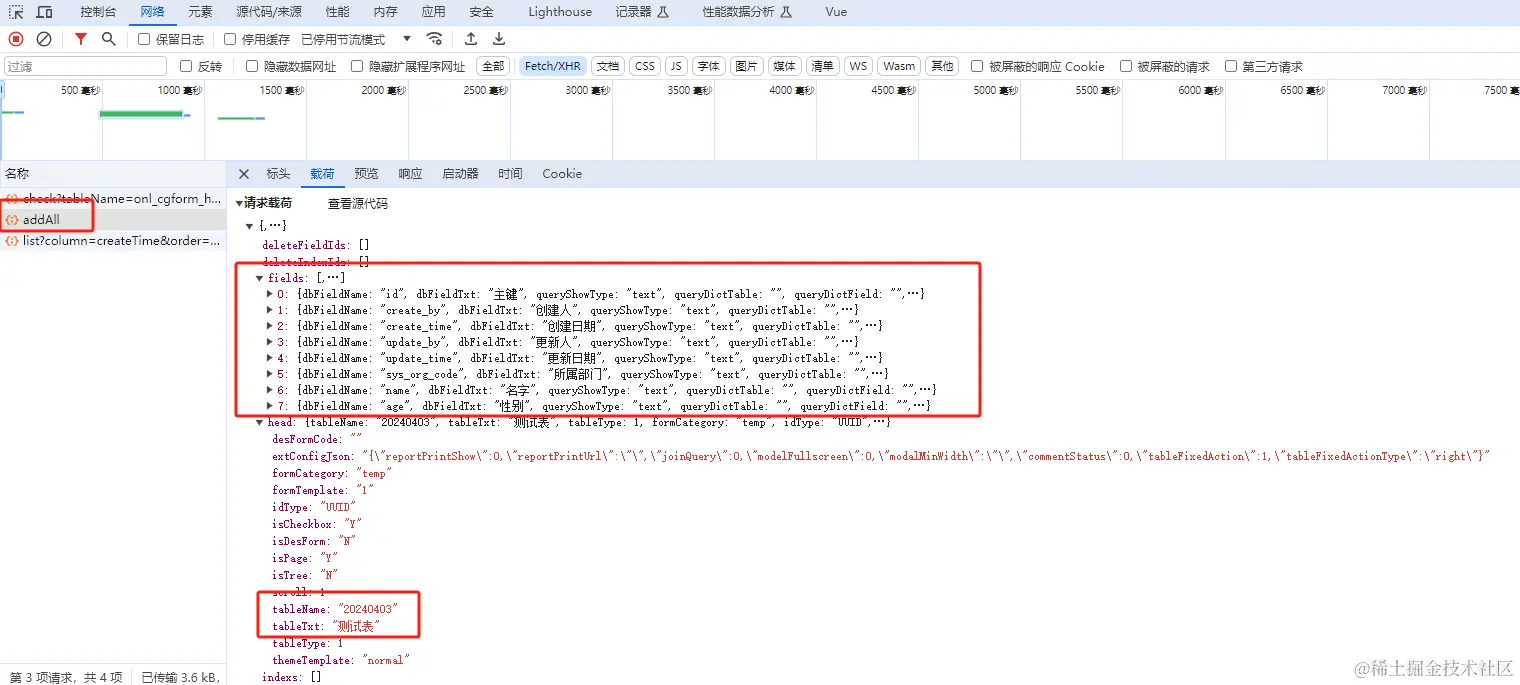The image size is (1520, 685).
Task: Toggle 隐藏扩展程序网址 checkbox
Action: [357, 66]
